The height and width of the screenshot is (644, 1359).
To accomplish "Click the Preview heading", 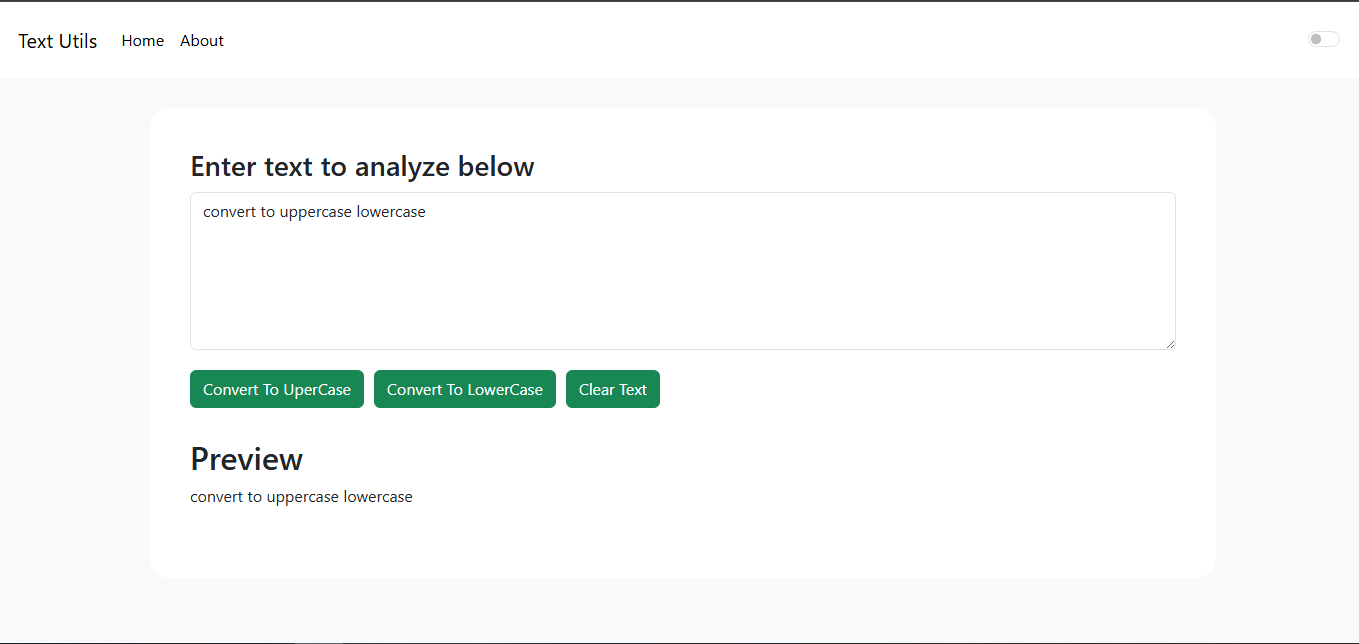I will 247,459.
